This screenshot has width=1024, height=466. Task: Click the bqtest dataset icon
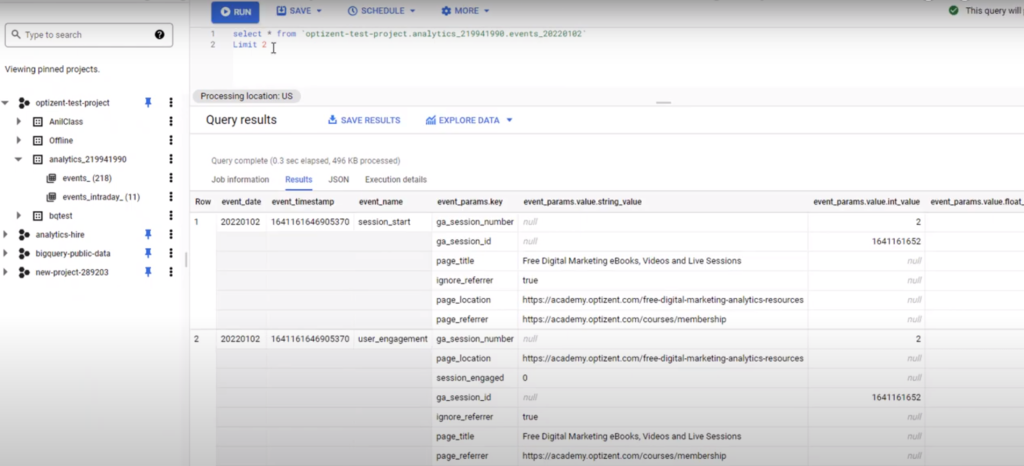coord(38,216)
